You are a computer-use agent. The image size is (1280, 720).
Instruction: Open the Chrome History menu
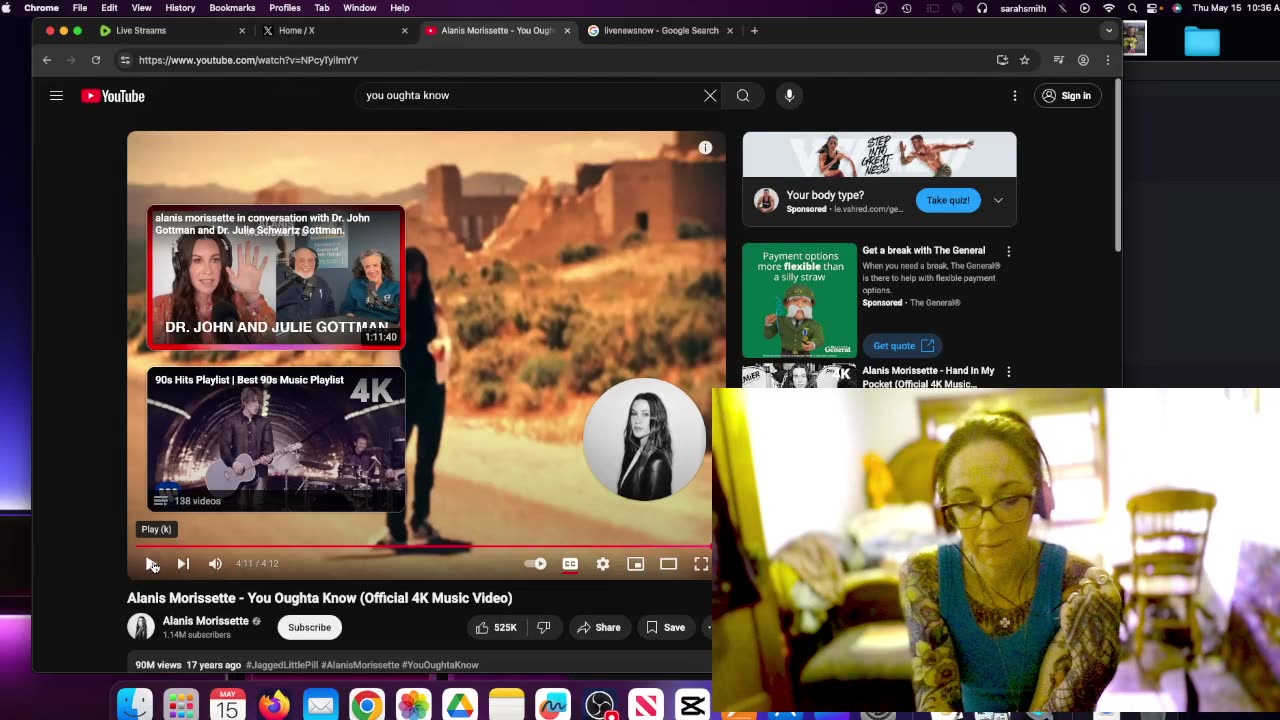click(180, 8)
